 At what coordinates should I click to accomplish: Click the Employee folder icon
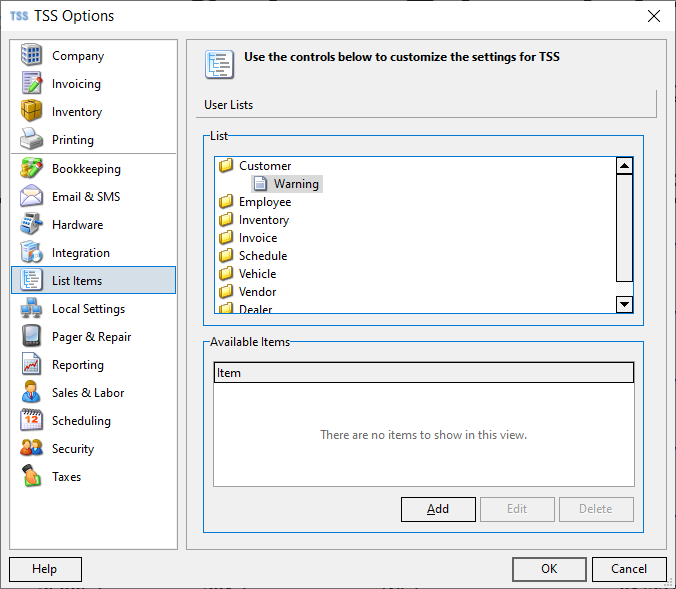tap(226, 201)
